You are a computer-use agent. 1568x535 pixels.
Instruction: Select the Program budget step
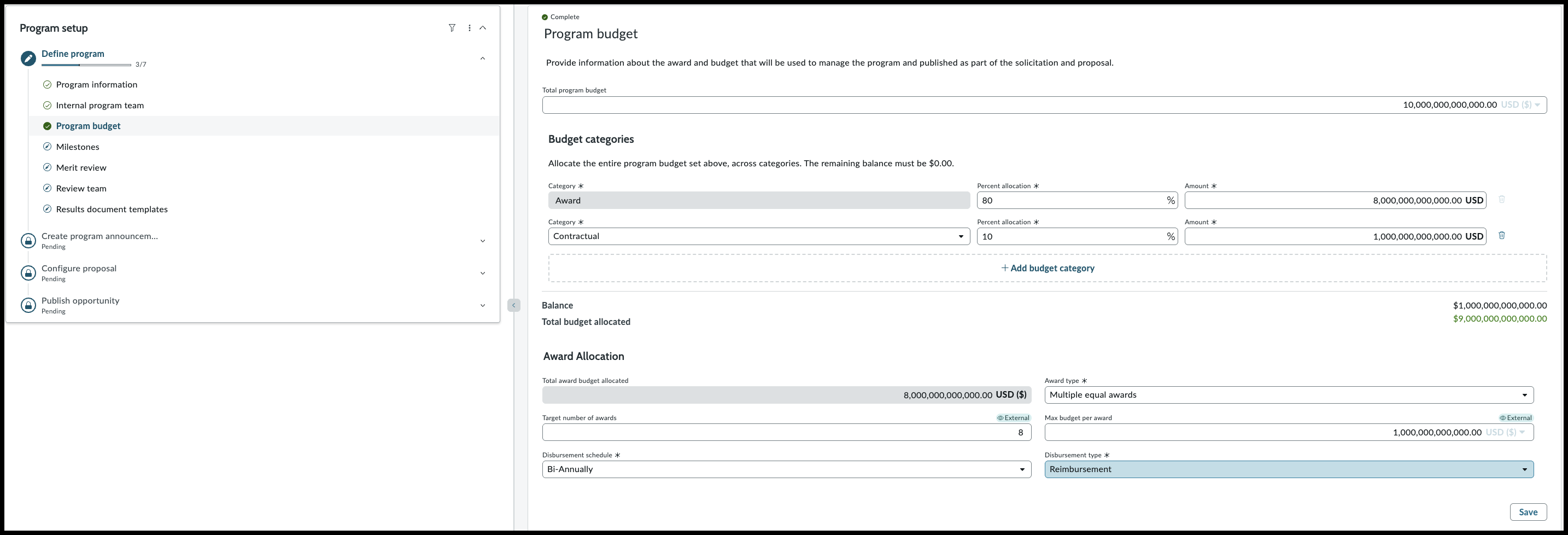(x=88, y=126)
